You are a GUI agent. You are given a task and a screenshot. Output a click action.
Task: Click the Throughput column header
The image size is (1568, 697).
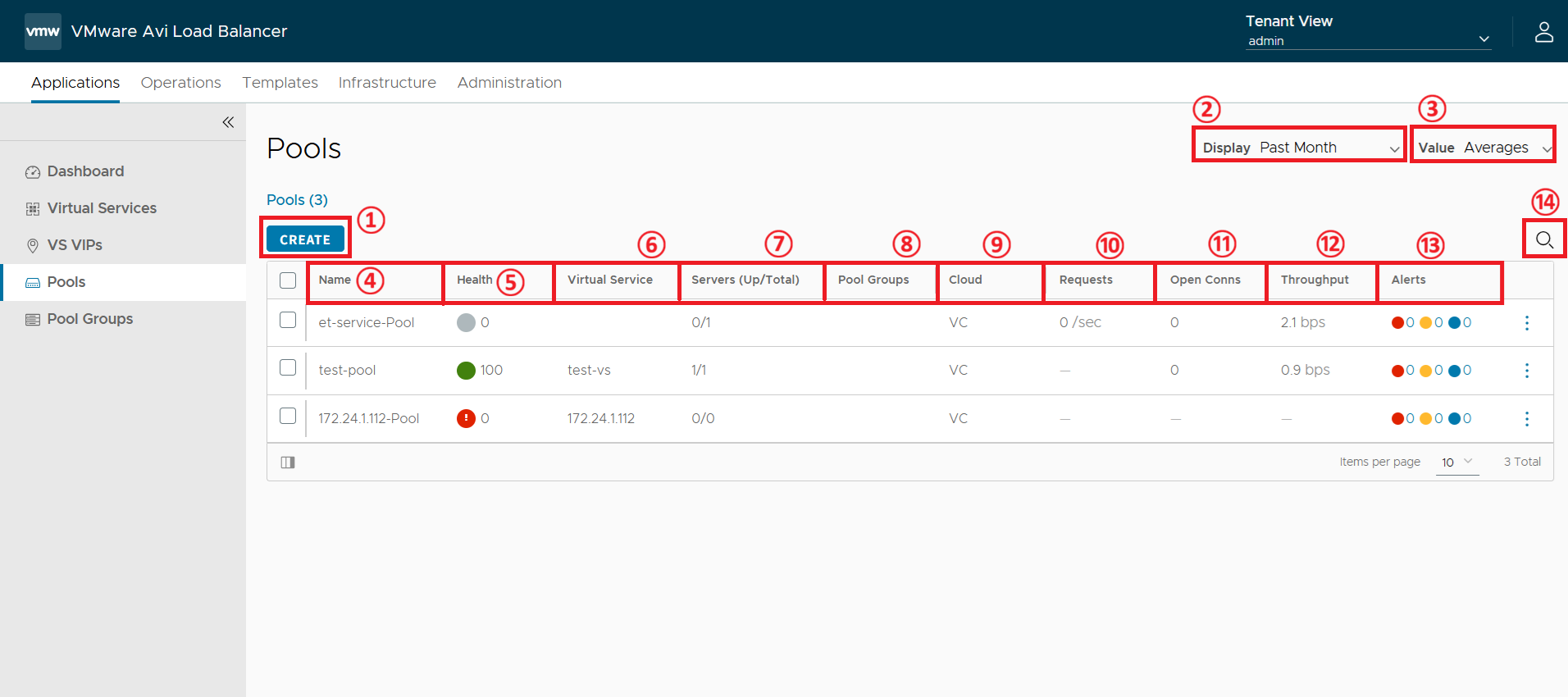[1315, 280]
